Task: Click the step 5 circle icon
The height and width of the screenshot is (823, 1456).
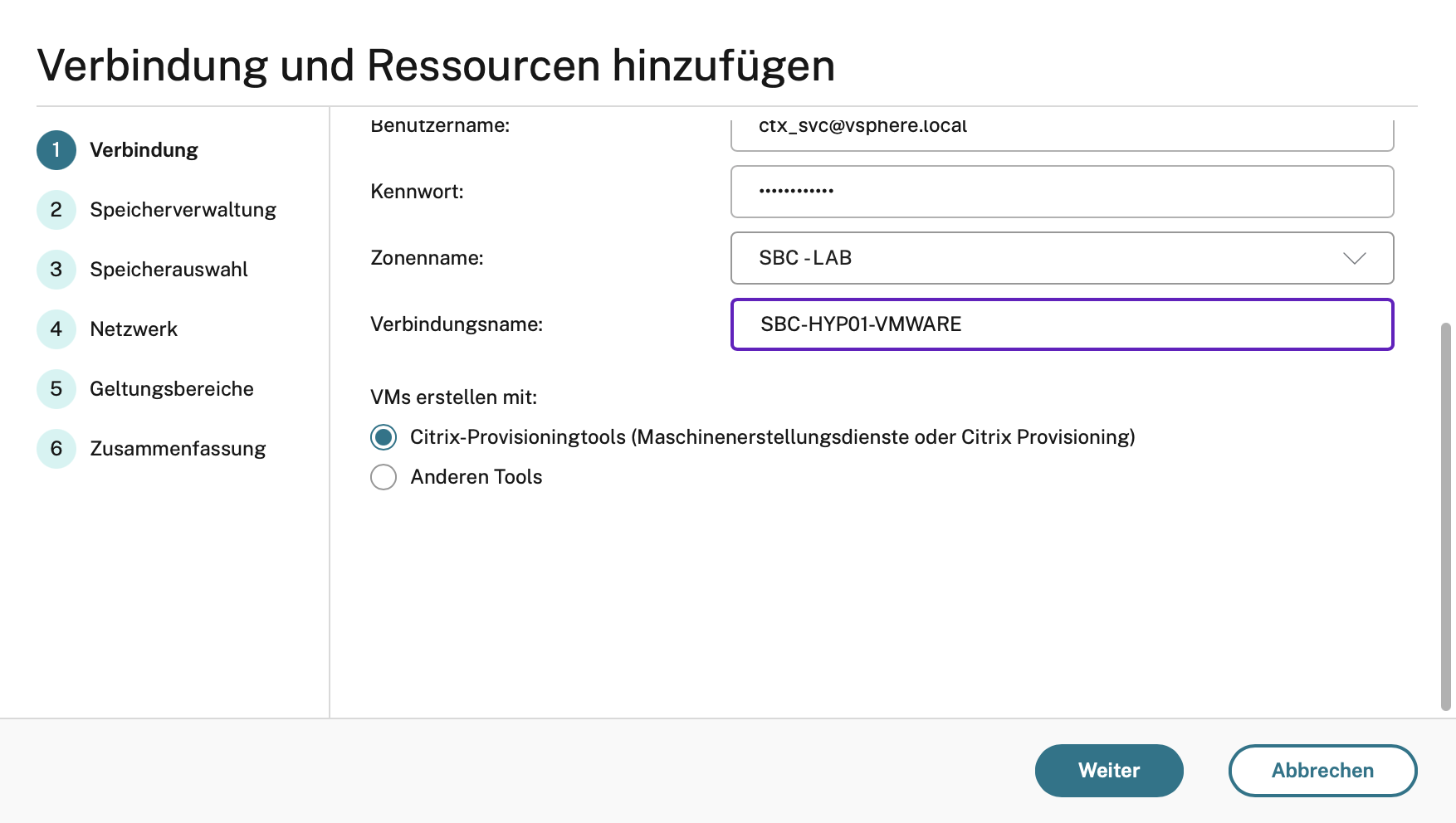Action: coord(56,389)
